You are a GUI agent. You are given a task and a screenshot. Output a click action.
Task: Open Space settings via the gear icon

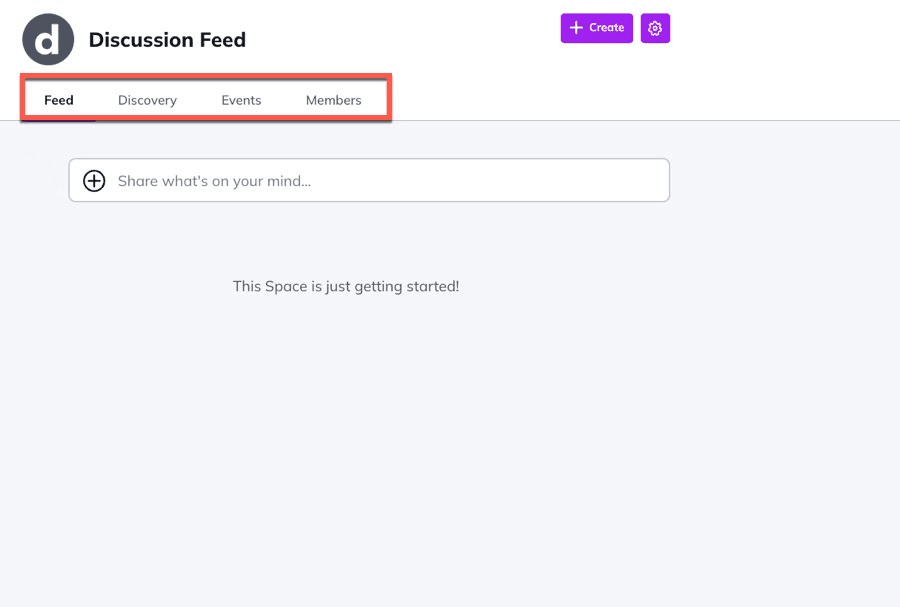click(x=655, y=28)
